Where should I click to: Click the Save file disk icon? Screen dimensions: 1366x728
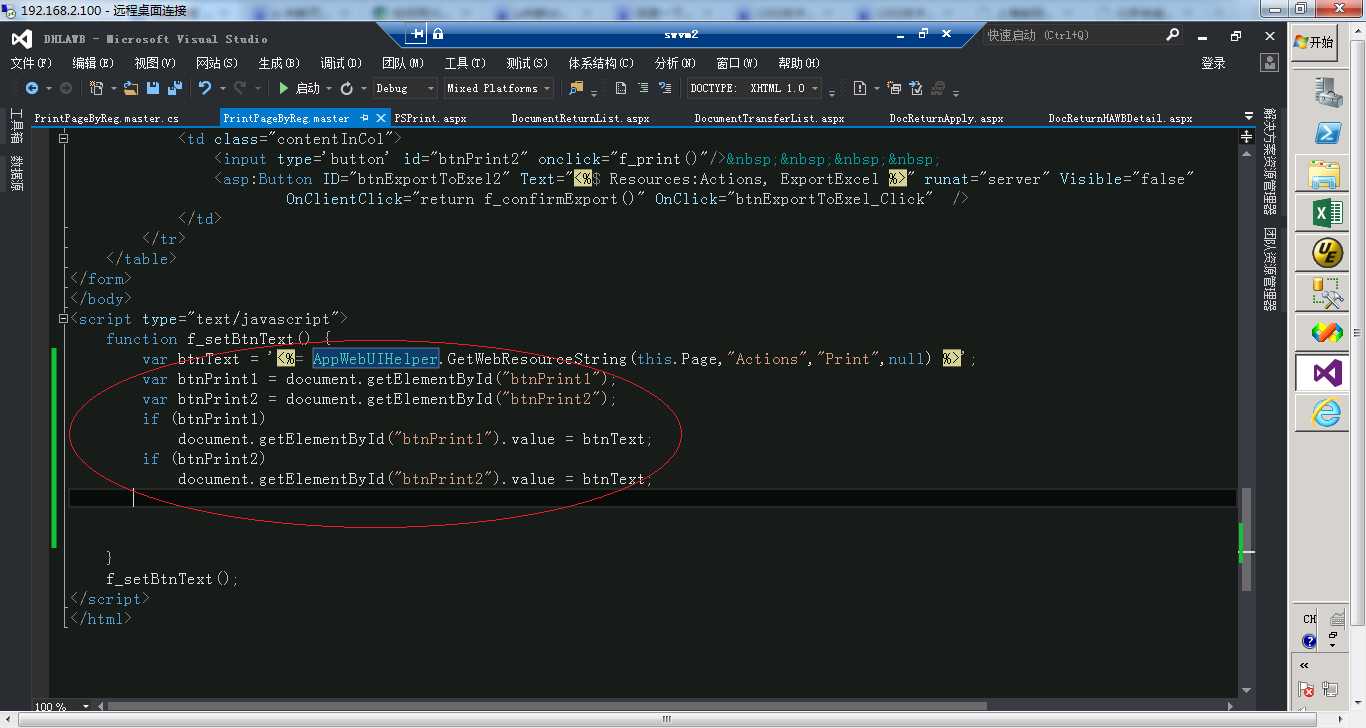coord(153,88)
